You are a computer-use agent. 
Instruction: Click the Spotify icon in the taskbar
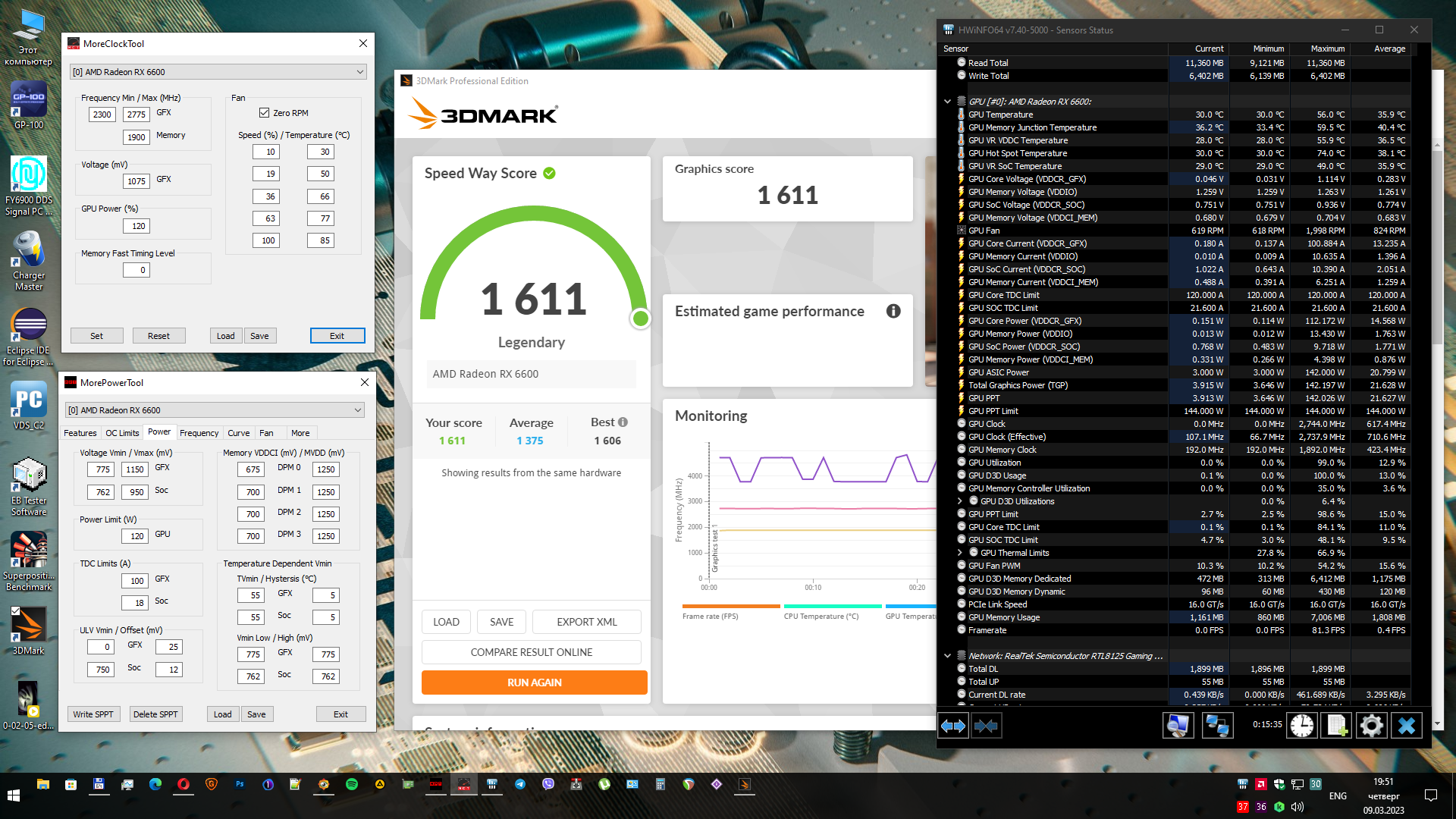click(x=352, y=784)
